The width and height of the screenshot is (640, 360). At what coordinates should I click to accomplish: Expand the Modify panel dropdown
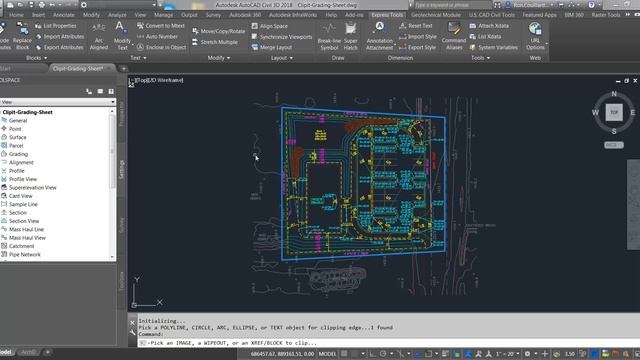click(219, 58)
